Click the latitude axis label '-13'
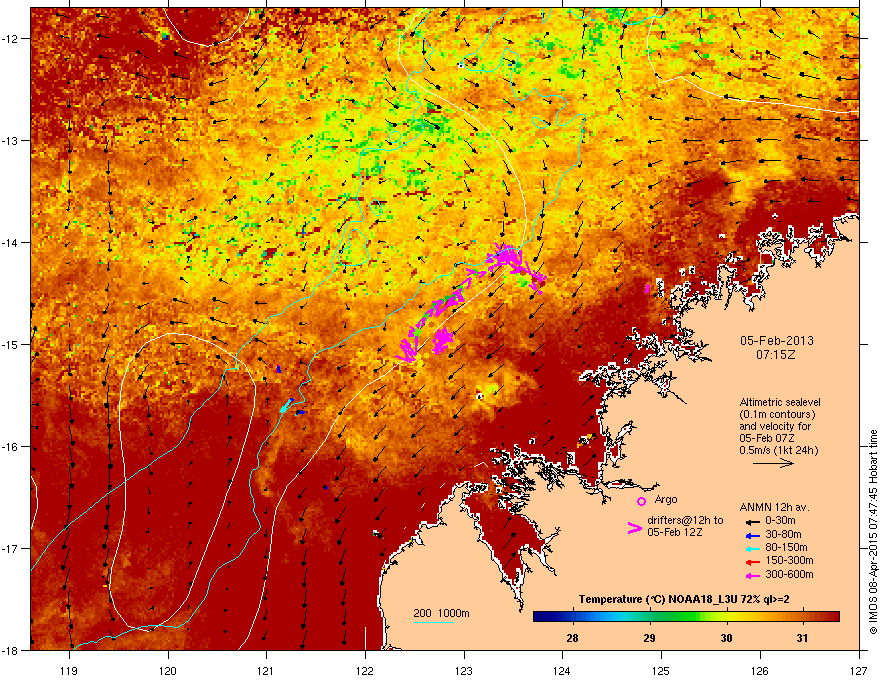Viewport: 880px width, 680px height. click(10, 140)
